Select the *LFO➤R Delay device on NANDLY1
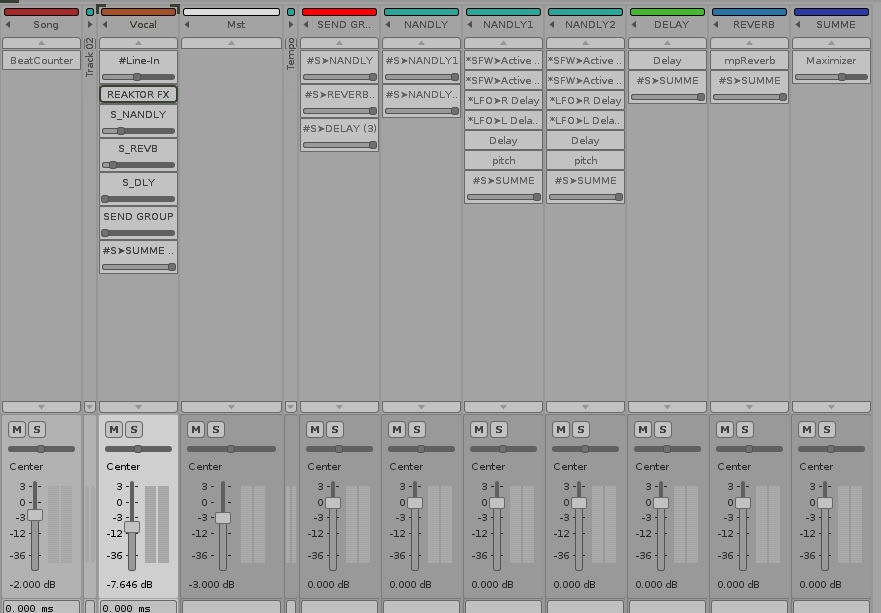Viewport: 881px width, 613px height. tap(503, 101)
